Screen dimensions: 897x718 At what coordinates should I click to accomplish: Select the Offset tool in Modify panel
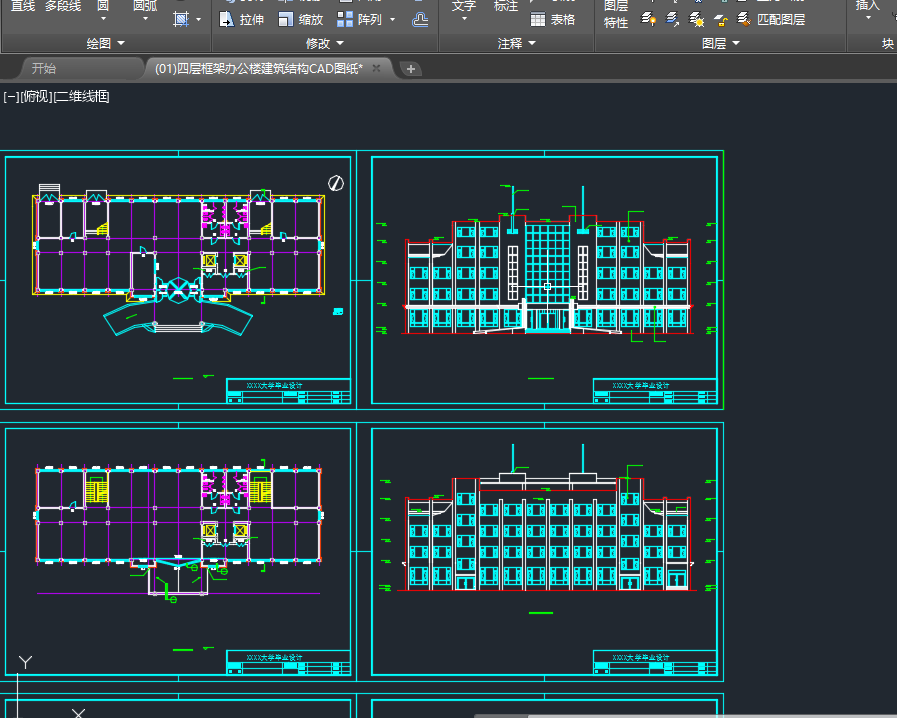click(x=420, y=19)
